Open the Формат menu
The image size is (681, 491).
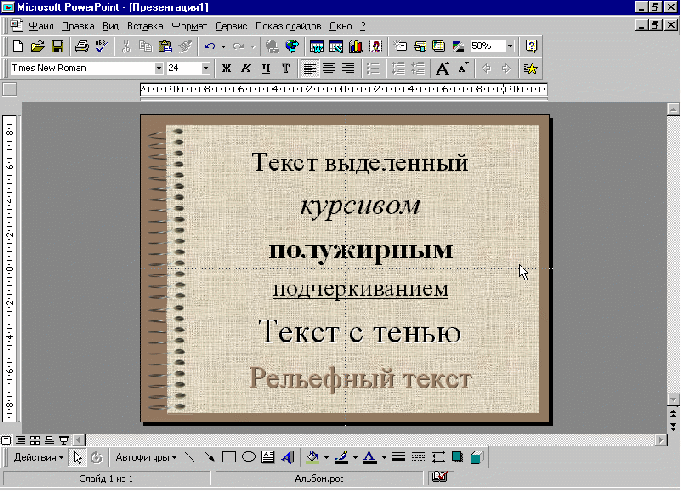pyautogui.click(x=189, y=26)
